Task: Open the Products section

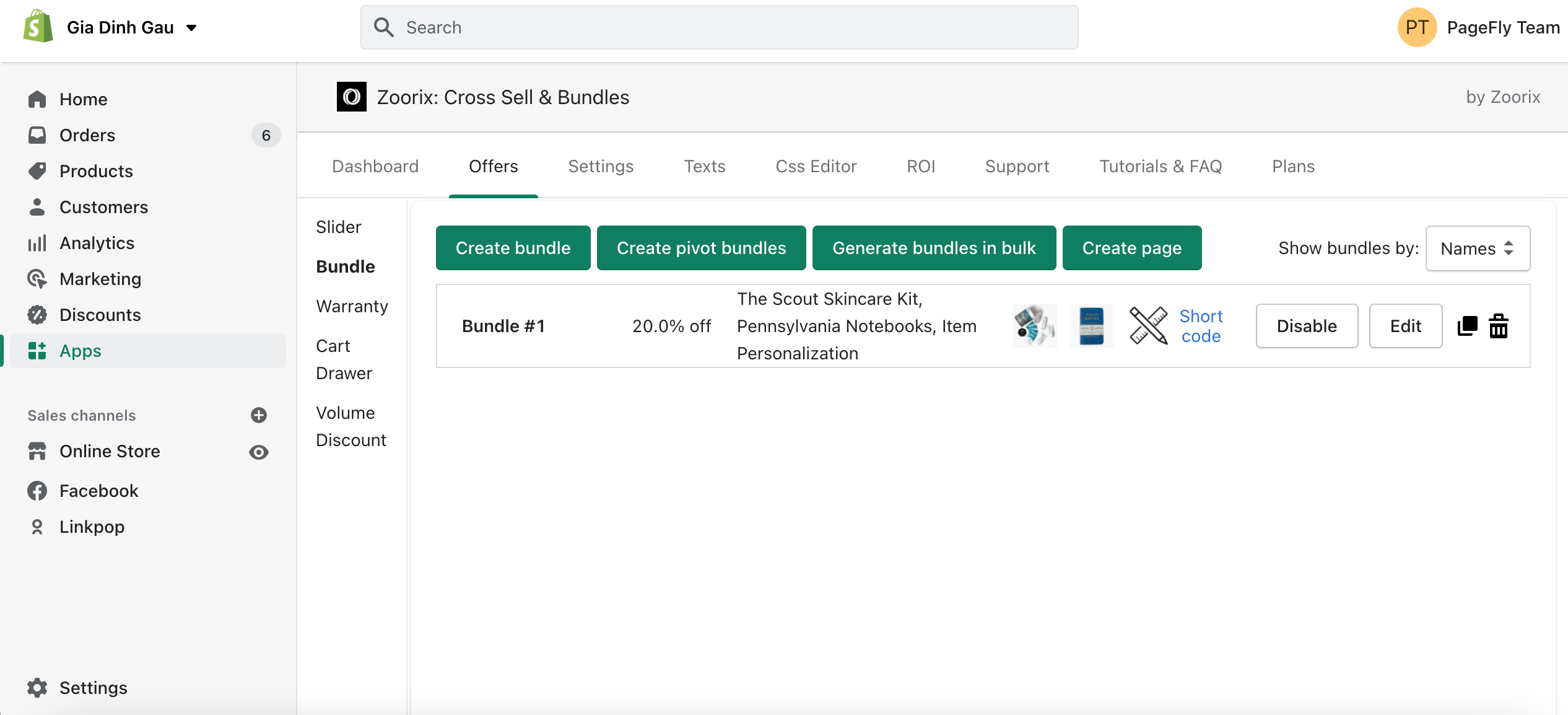Action: pos(96,171)
